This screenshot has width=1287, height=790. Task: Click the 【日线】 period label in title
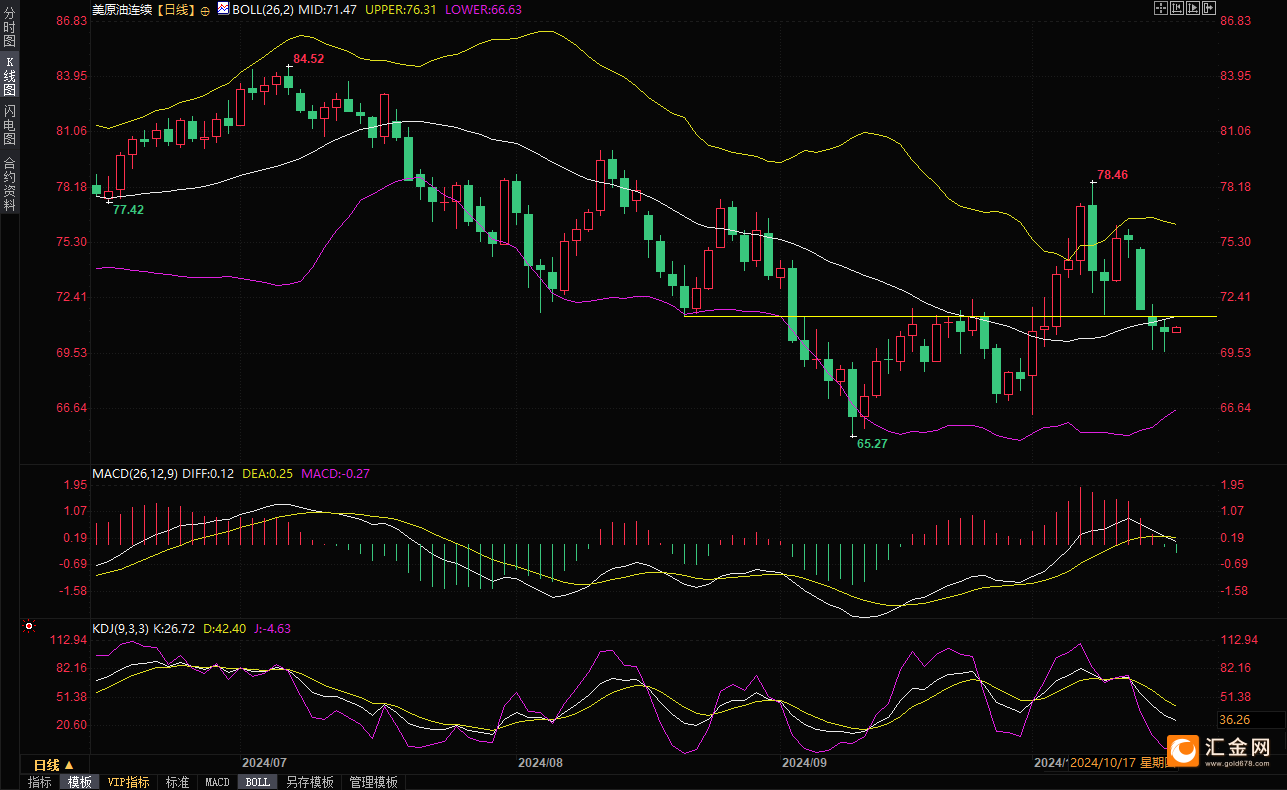point(176,9)
